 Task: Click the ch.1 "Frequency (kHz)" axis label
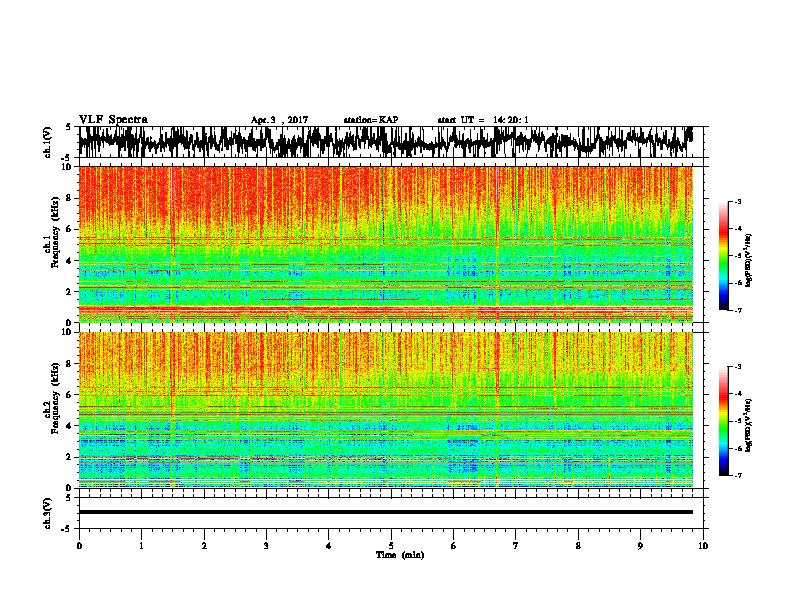tap(55, 232)
